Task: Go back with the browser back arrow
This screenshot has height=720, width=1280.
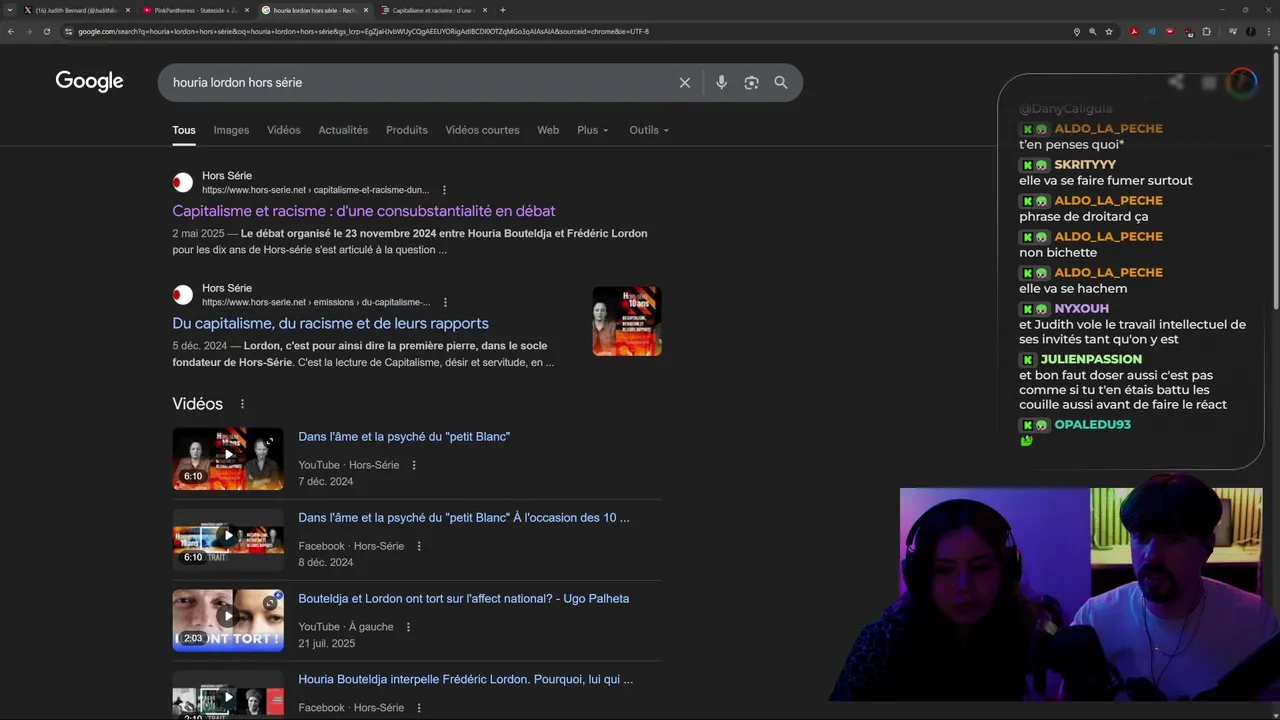Action: coord(11,31)
